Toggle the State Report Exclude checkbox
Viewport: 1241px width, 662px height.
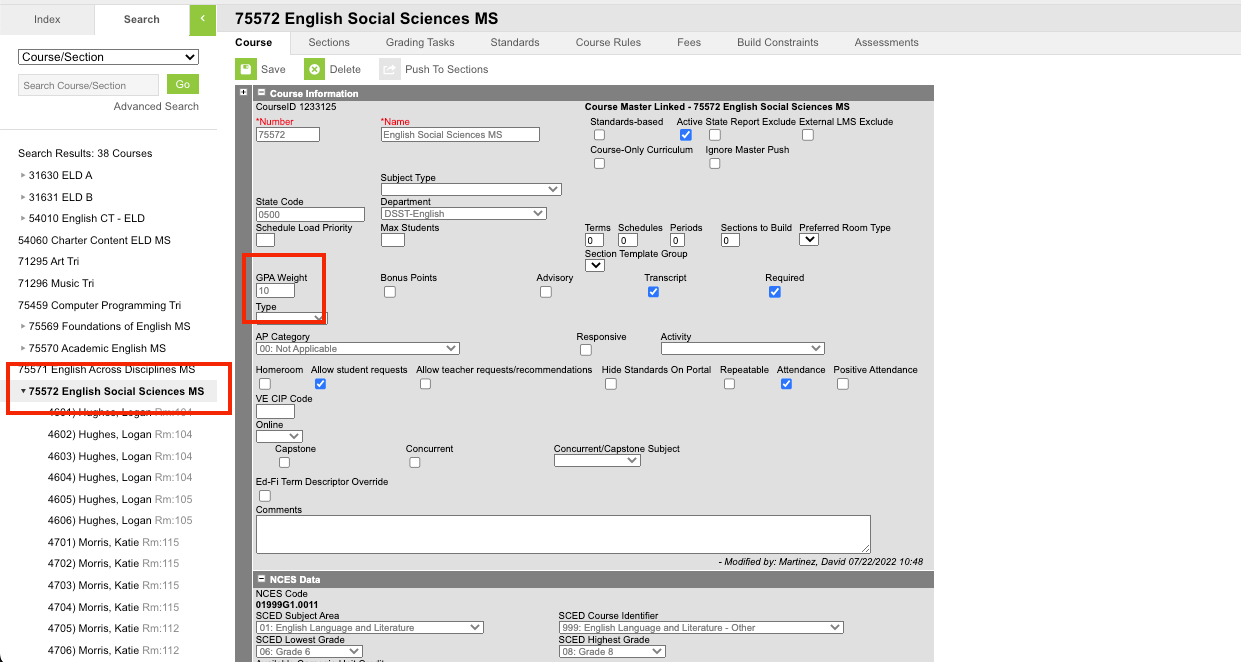click(x=714, y=135)
